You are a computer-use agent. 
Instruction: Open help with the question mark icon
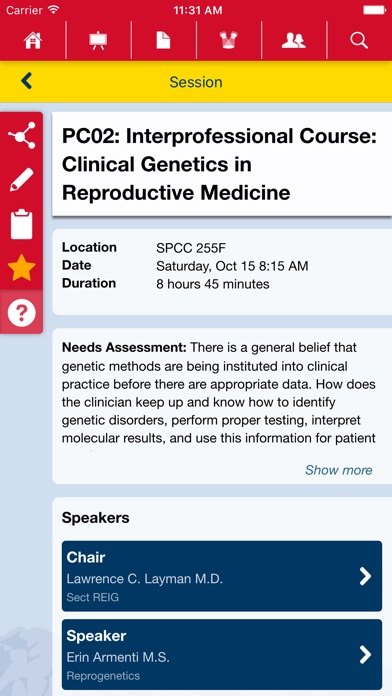[x=22, y=312]
